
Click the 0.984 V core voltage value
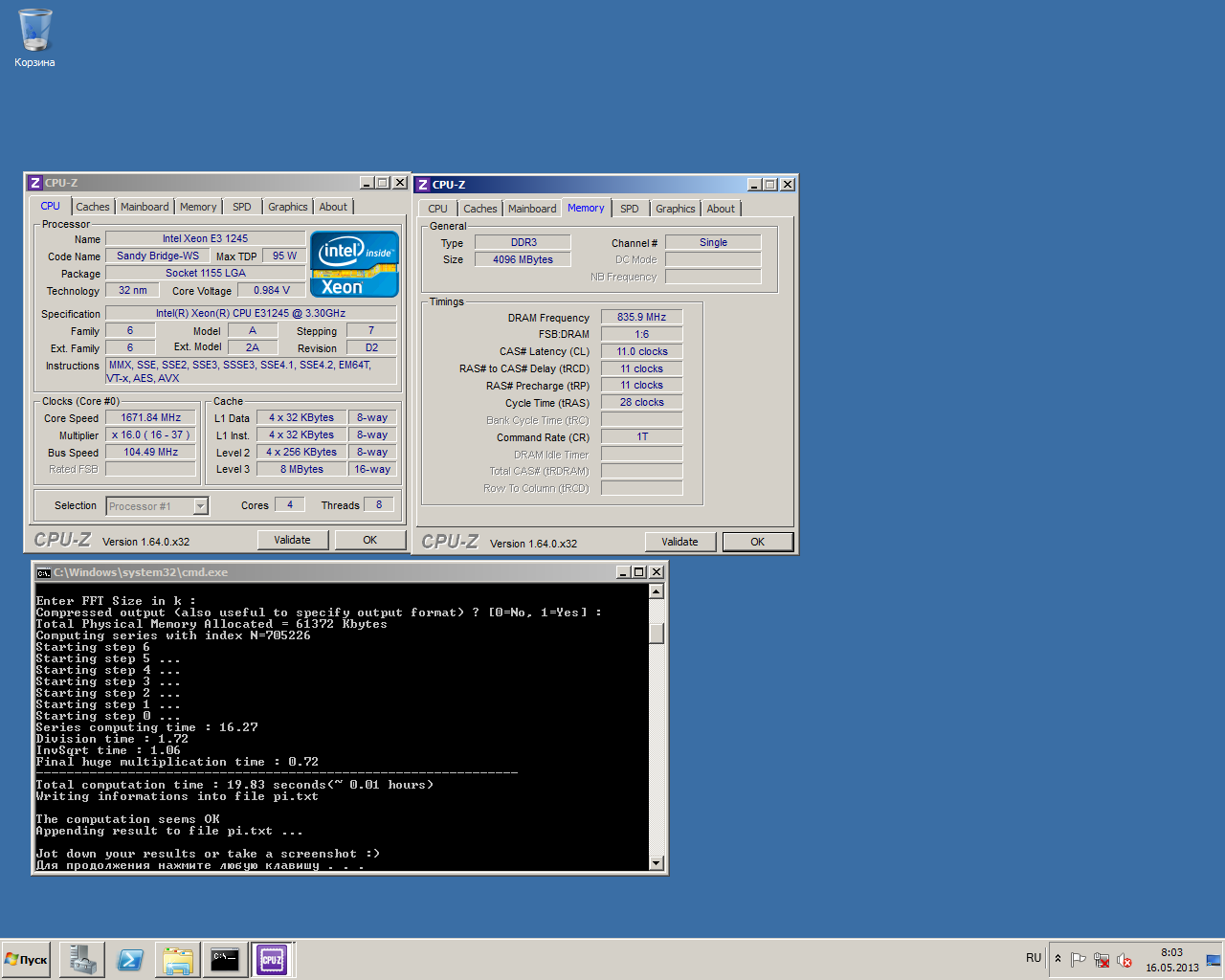(272, 290)
